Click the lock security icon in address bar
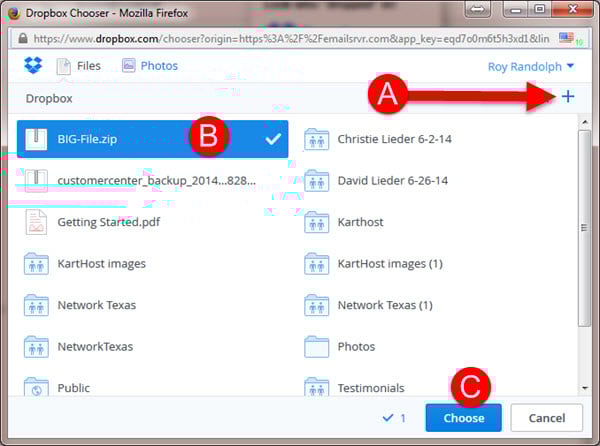600x446 pixels. point(23,38)
